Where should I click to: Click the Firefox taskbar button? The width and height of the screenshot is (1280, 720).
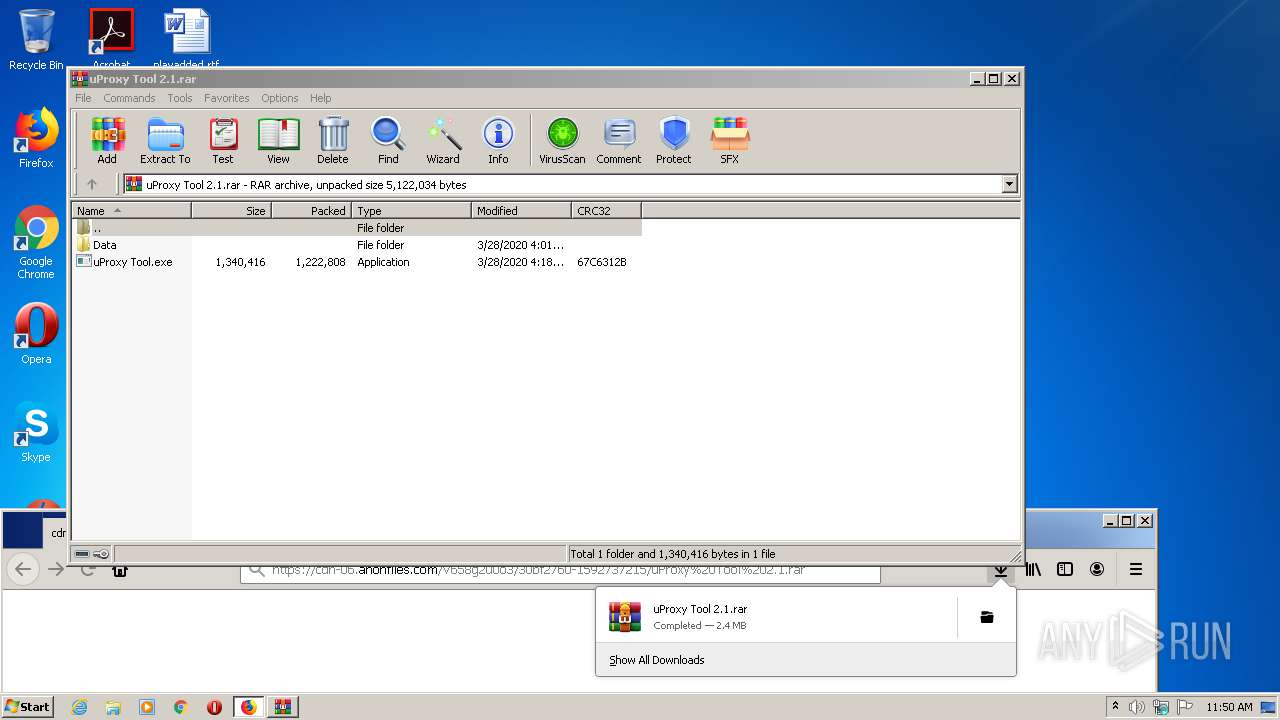click(x=248, y=707)
